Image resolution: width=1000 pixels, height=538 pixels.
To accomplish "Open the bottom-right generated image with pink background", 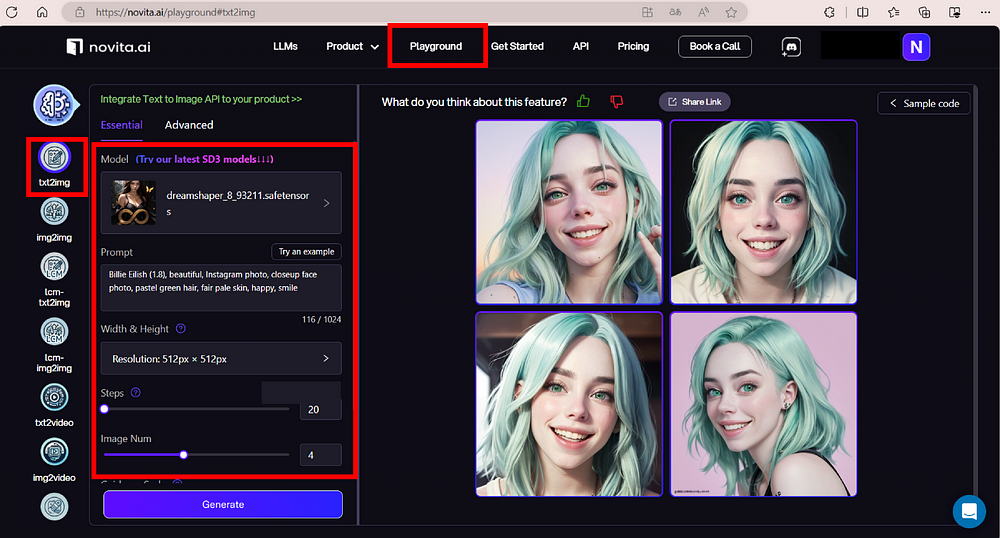I will coord(763,404).
